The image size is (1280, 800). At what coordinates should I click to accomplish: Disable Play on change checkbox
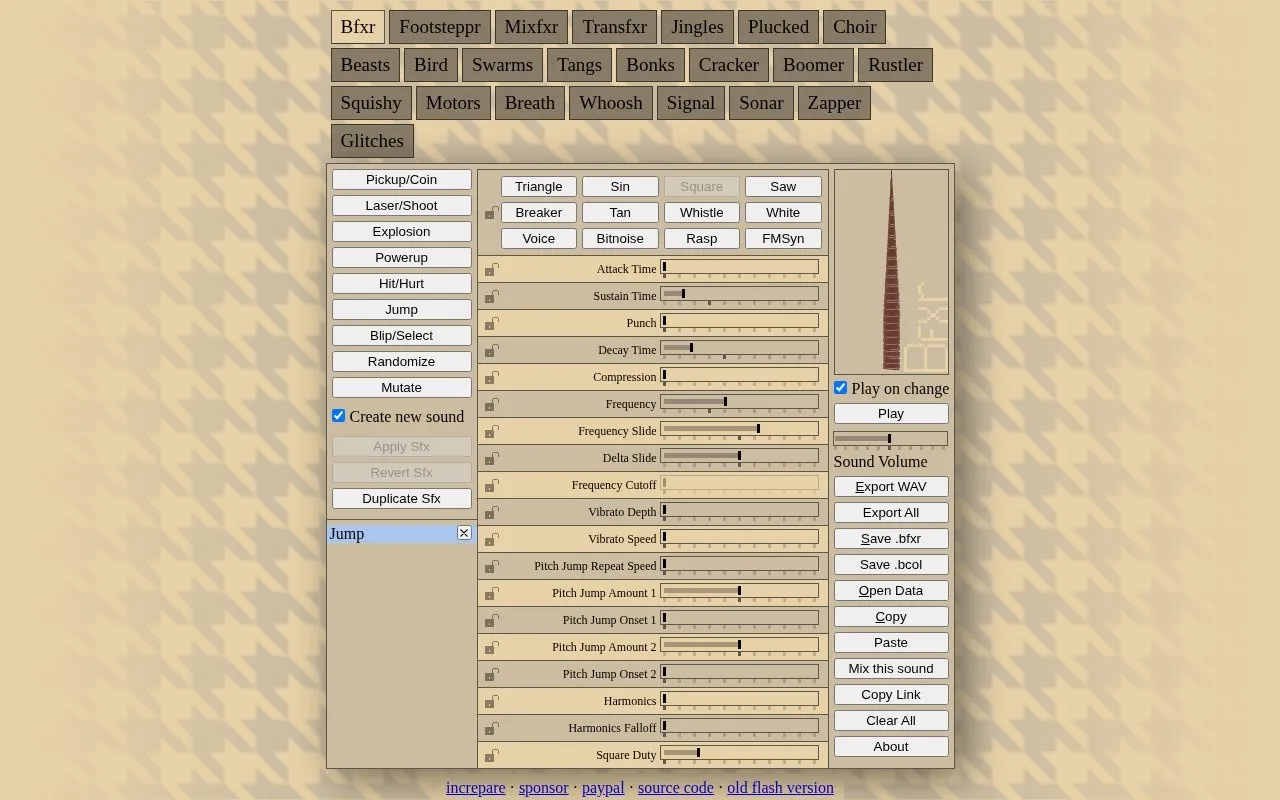[x=840, y=388]
